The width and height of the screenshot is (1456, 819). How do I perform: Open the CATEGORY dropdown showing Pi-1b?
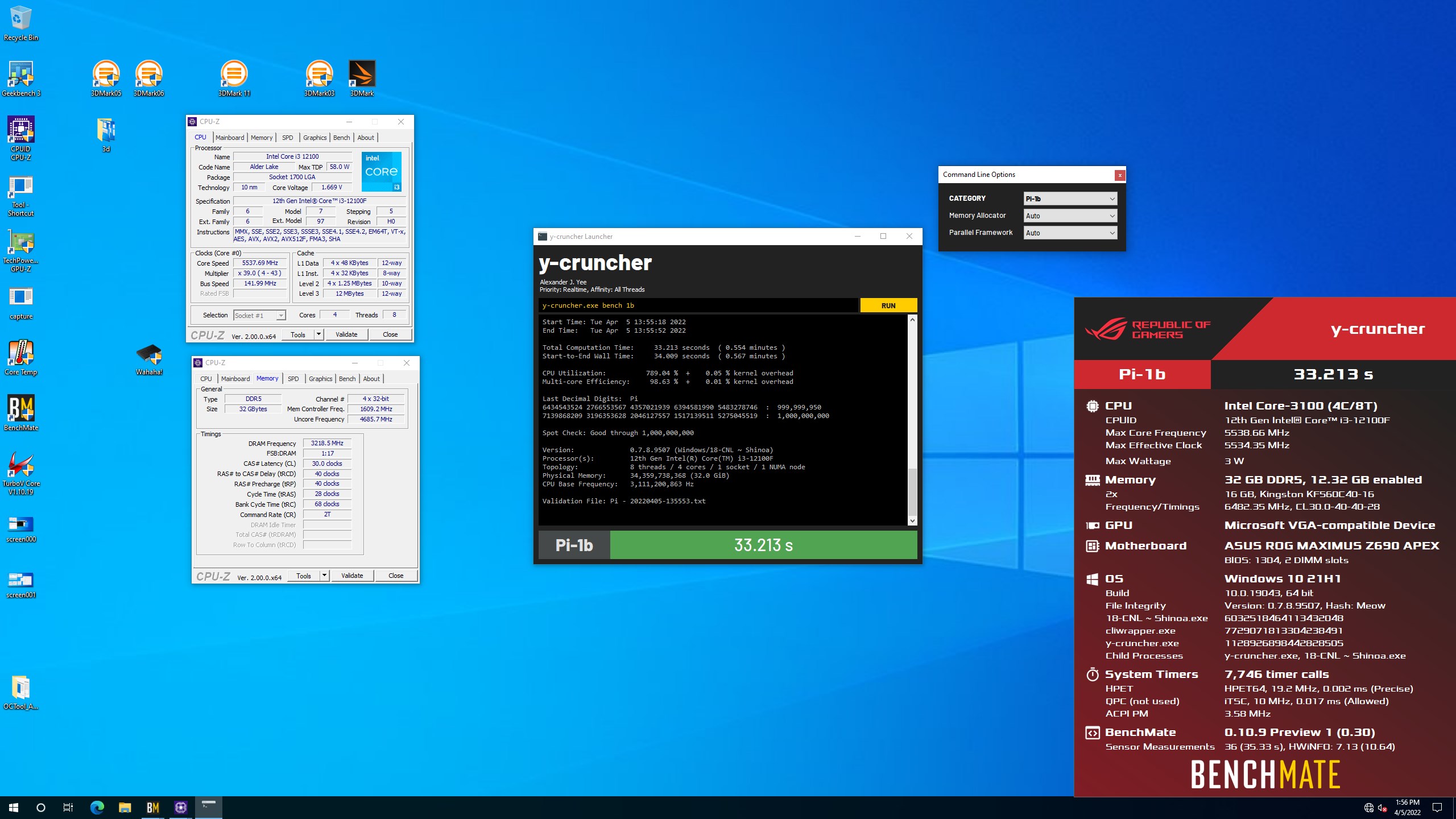click(1070, 198)
